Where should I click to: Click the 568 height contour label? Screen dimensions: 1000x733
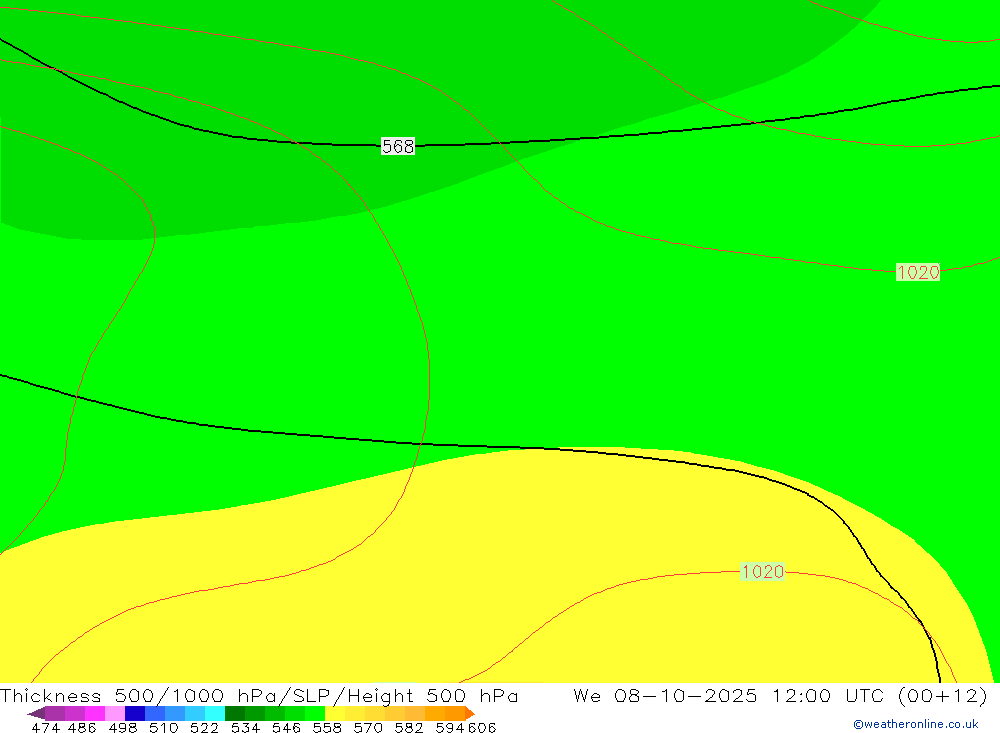[x=398, y=146]
